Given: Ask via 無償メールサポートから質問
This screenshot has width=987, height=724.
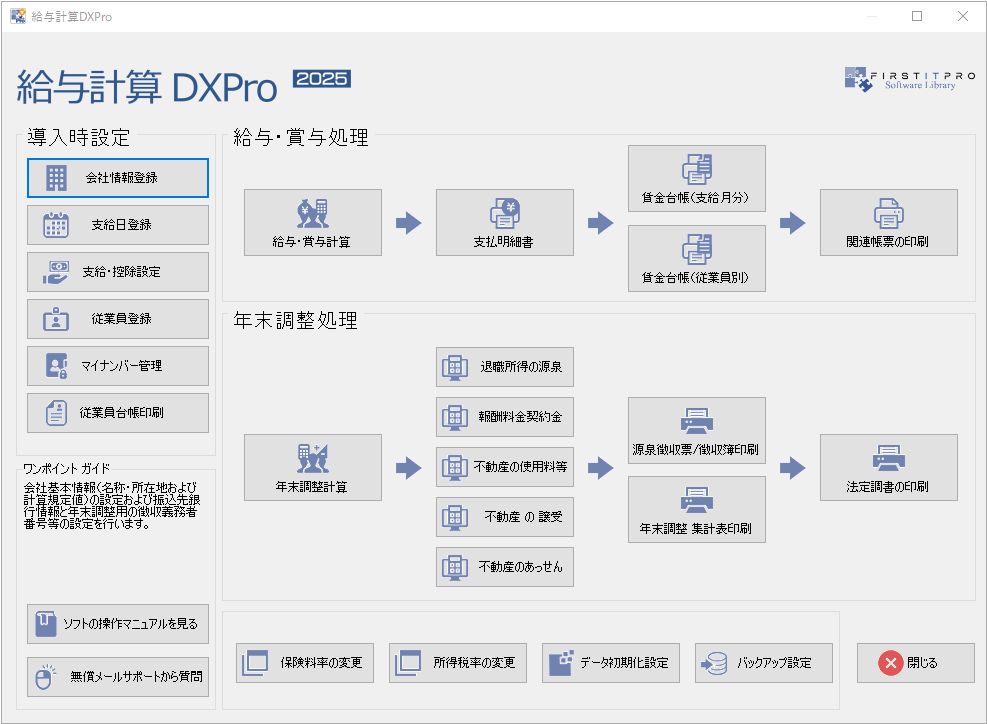Looking at the screenshot, I should (118, 677).
